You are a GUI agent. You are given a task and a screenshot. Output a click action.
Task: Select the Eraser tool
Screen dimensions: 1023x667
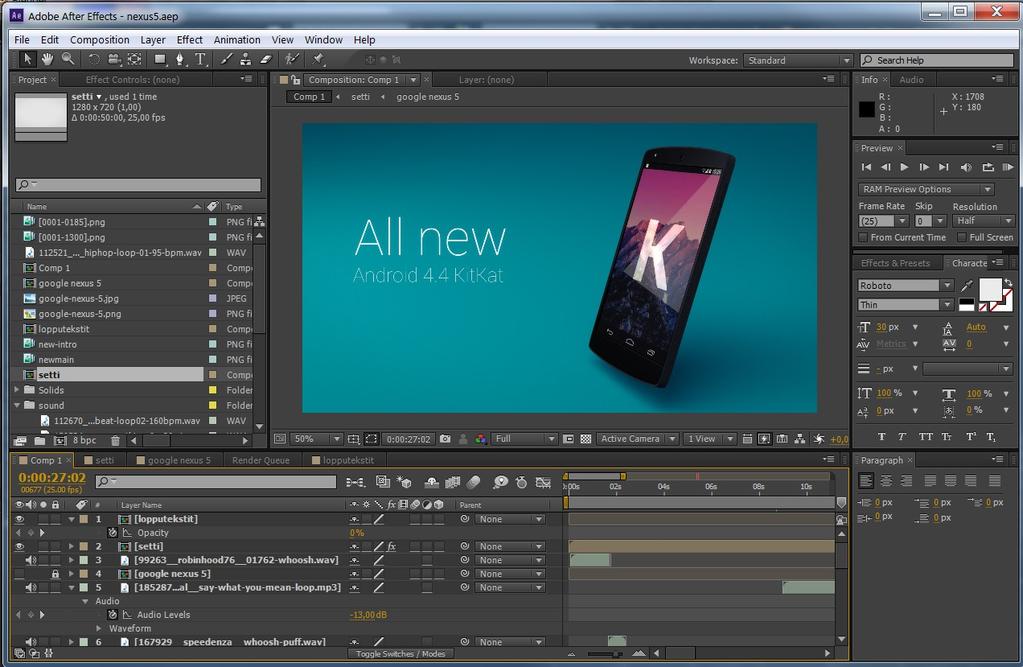click(x=266, y=59)
